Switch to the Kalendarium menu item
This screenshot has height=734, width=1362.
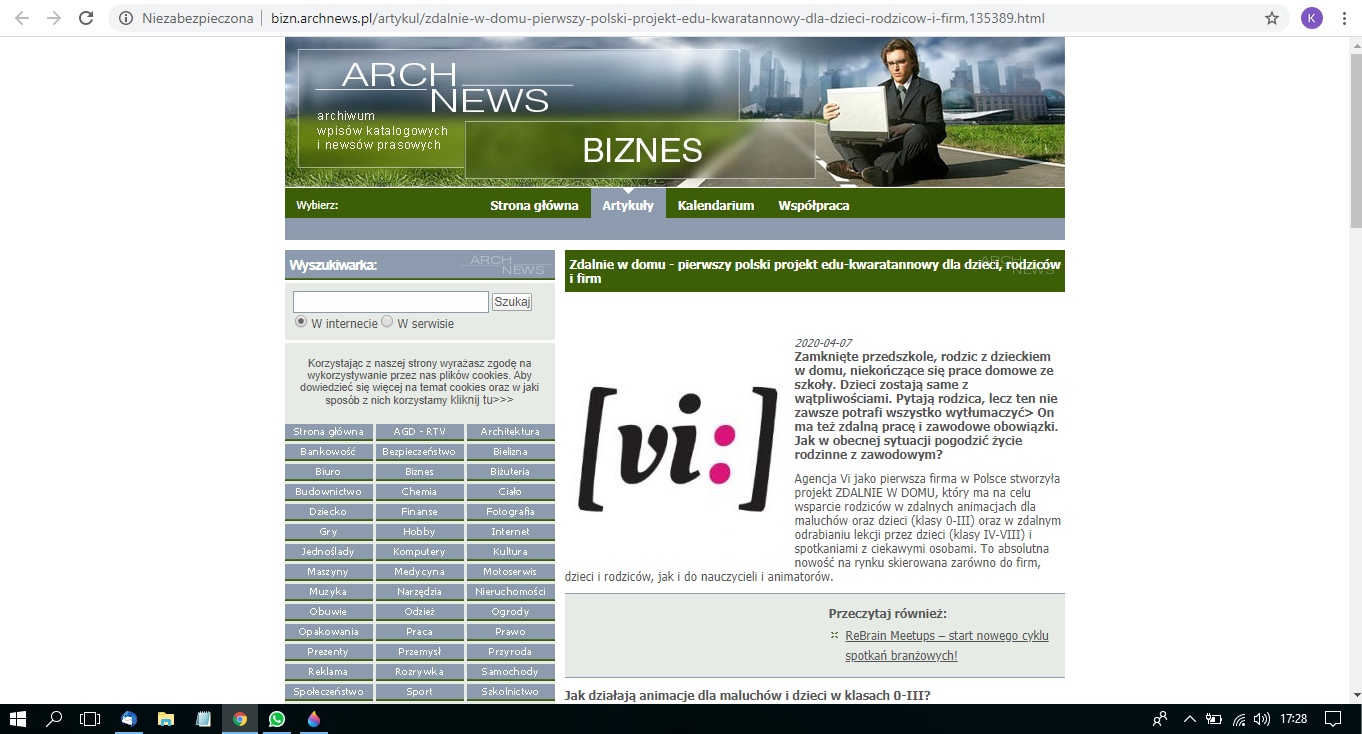715,205
